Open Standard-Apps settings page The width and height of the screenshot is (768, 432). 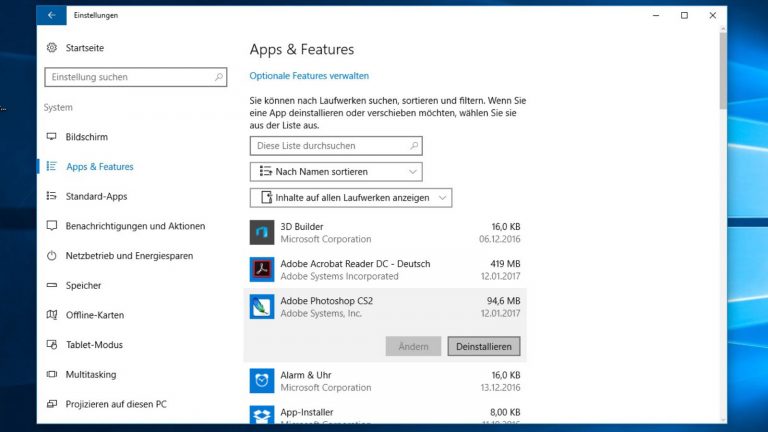(96, 196)
